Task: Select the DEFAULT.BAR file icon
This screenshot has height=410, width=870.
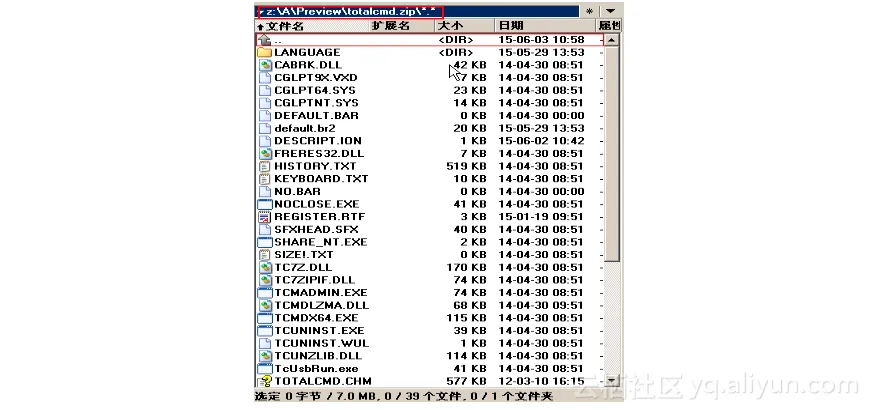Action: [265, 116]
